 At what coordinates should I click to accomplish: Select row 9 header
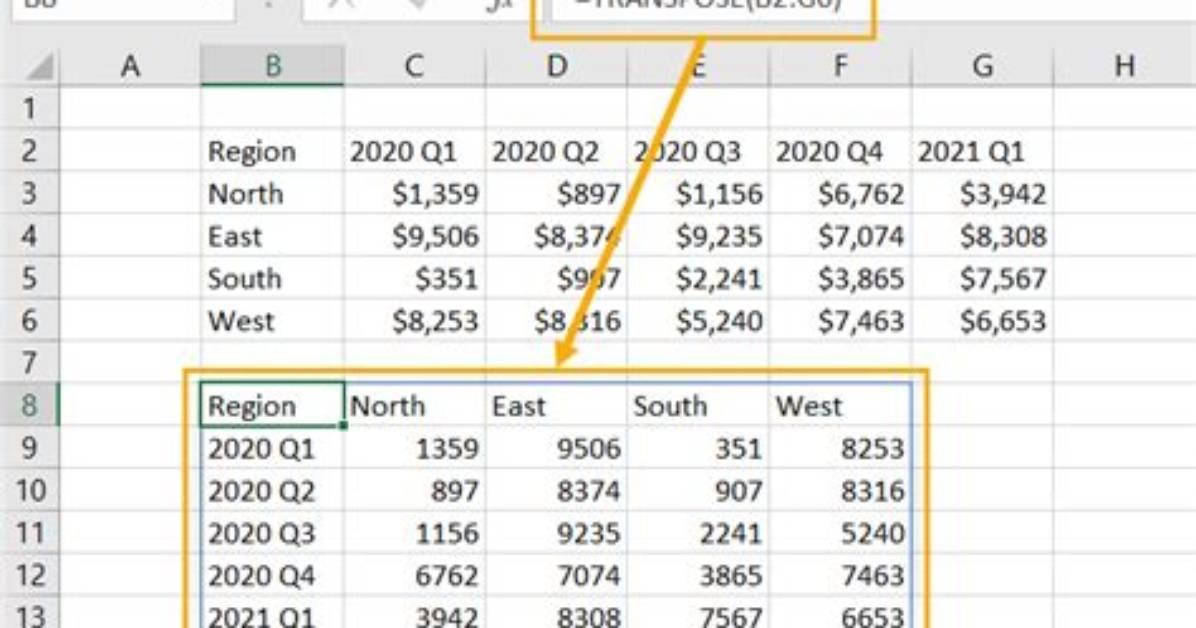coord(30,448)
